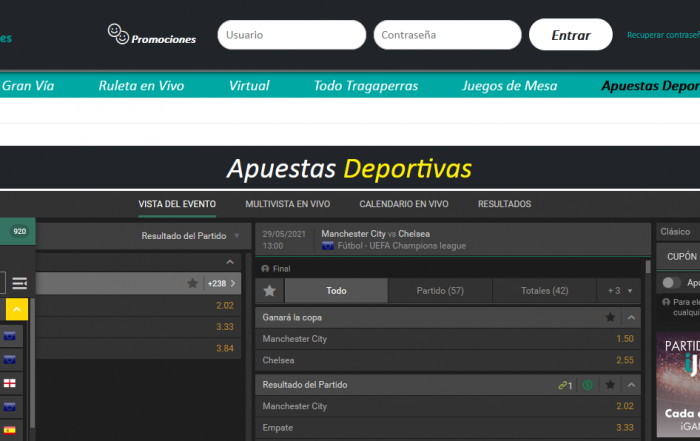
Task: Click the yellow collapse-up arrow button
Action: [x=17, y=309]
